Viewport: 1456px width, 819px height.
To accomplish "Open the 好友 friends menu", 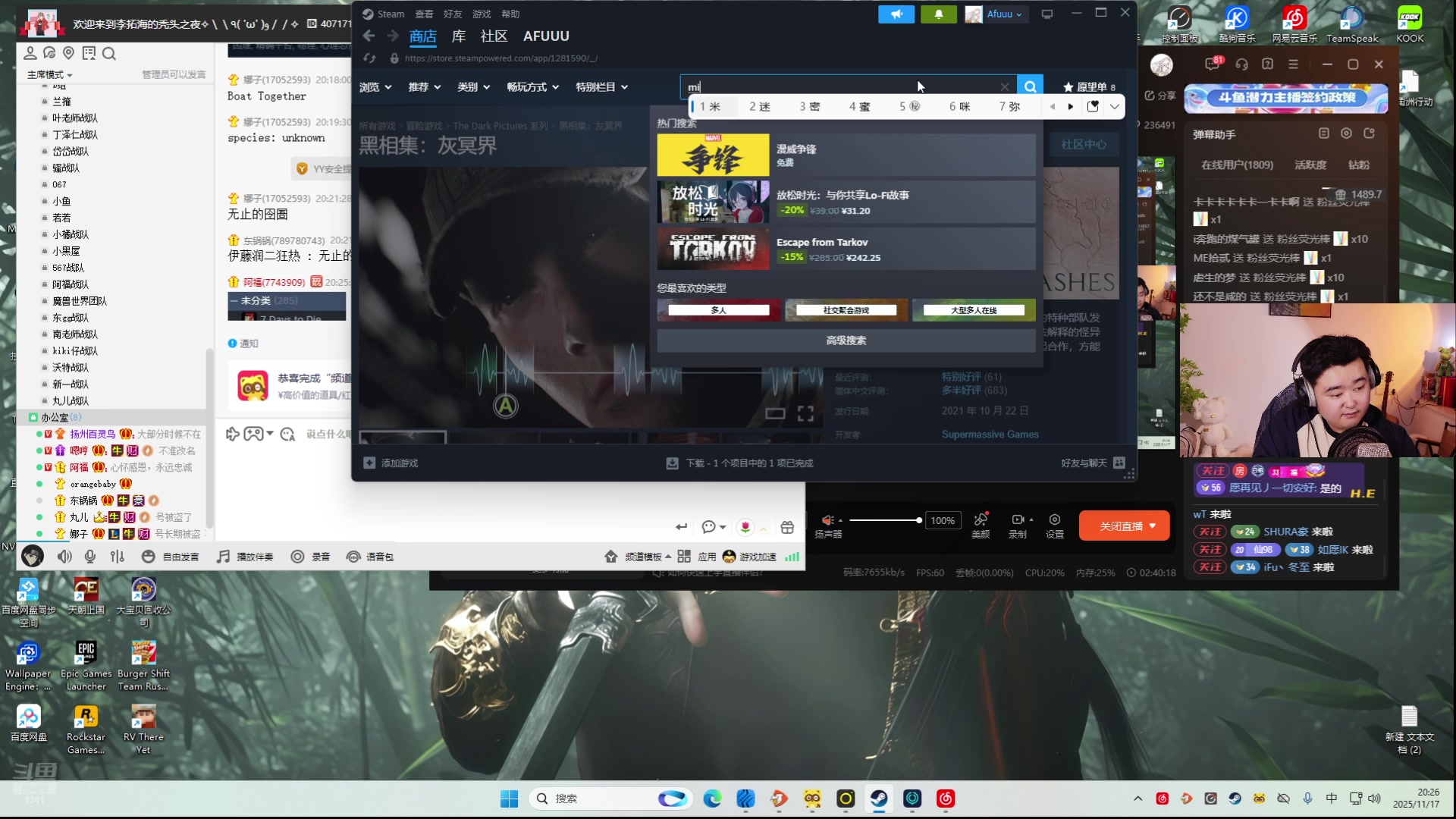I will 453,14.
